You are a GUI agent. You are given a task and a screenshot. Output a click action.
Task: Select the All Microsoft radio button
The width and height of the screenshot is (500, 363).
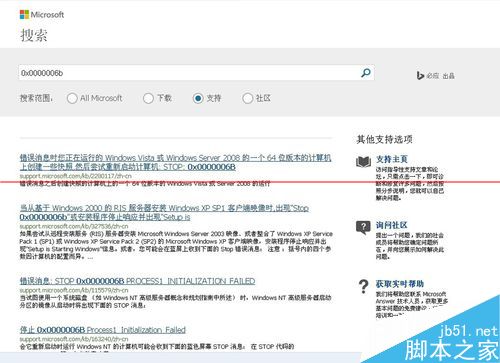pos(72,98)
